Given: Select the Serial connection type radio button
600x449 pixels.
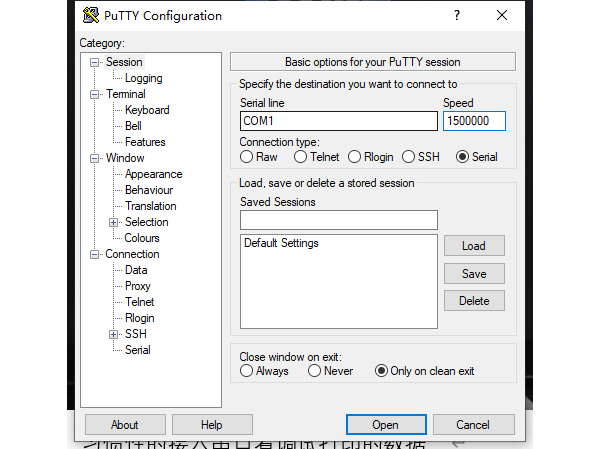Looking at the screenshot, I should (x=462, y=157).
